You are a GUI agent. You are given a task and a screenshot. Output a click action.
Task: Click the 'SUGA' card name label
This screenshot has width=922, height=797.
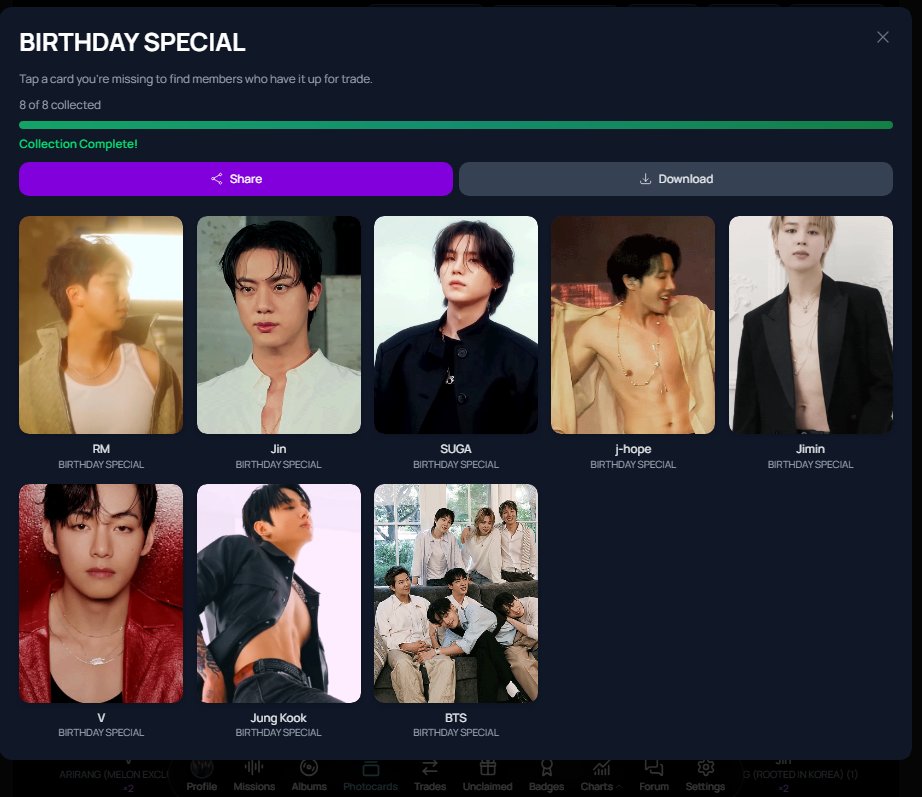(456, 449)
